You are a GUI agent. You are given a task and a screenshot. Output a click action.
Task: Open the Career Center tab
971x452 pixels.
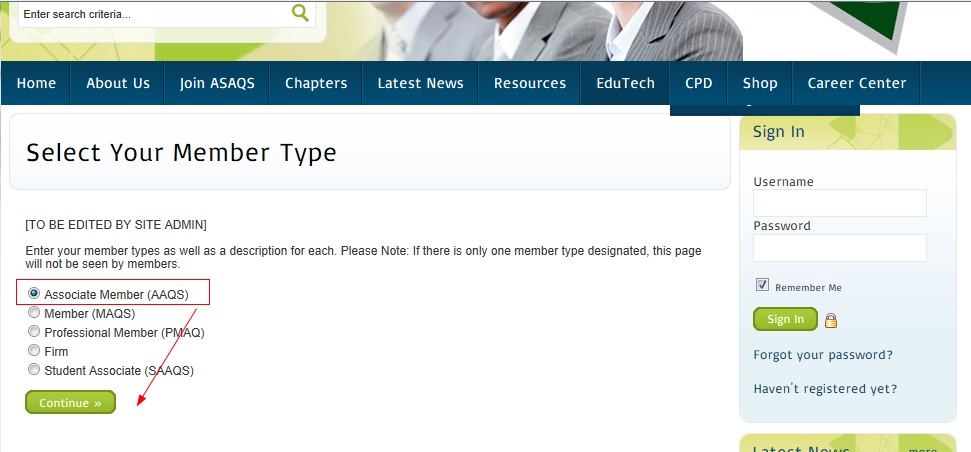point(856,83)
